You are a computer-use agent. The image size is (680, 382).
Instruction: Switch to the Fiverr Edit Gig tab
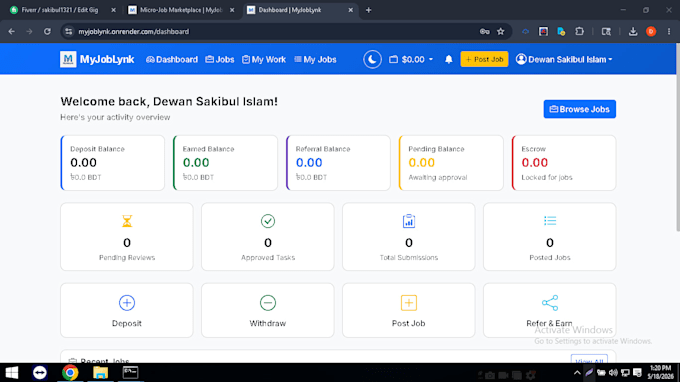coord(60,10)
